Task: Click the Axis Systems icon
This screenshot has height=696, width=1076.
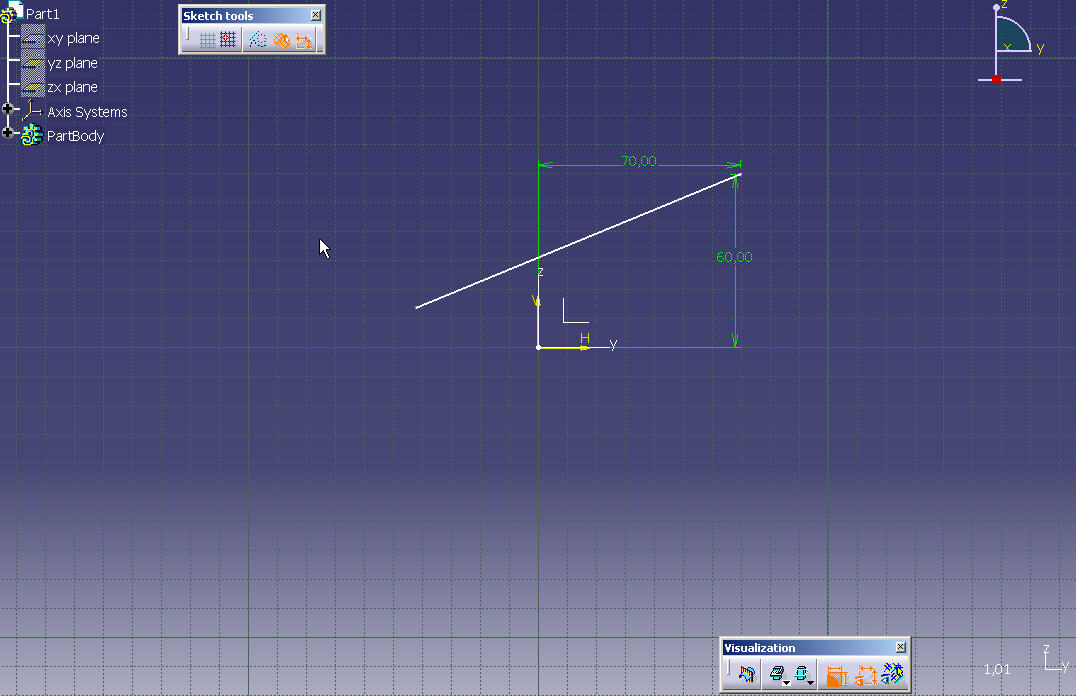Action: [x=32, y=111]
